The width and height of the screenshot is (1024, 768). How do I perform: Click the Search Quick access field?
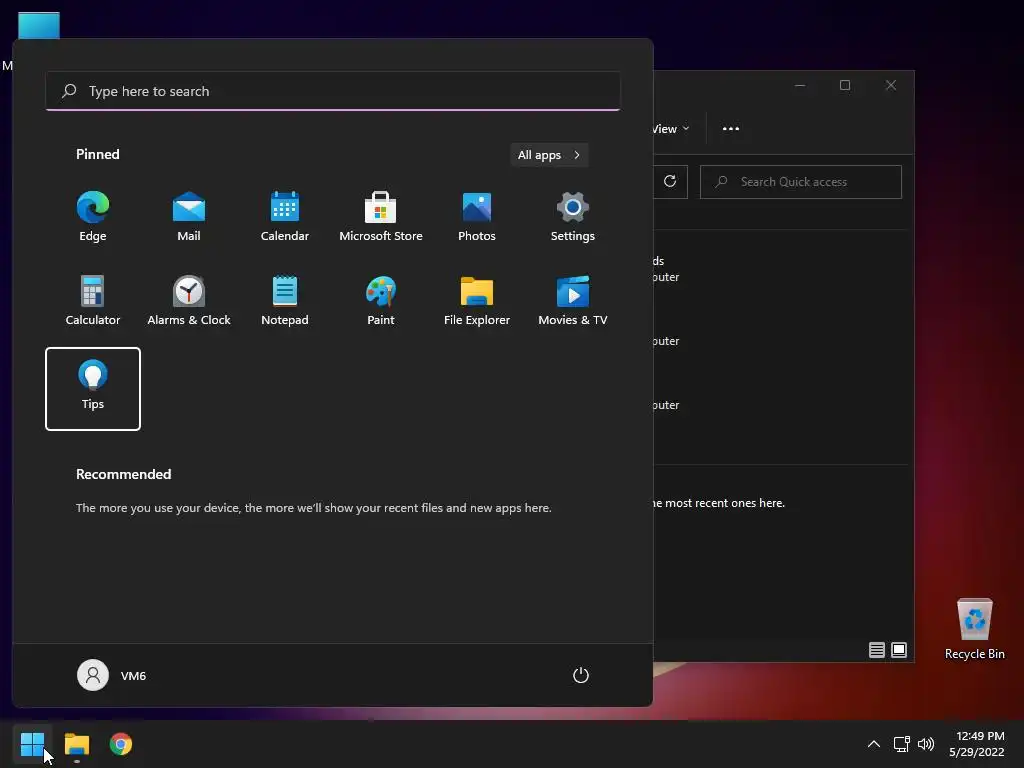click(x=801, y=182)
